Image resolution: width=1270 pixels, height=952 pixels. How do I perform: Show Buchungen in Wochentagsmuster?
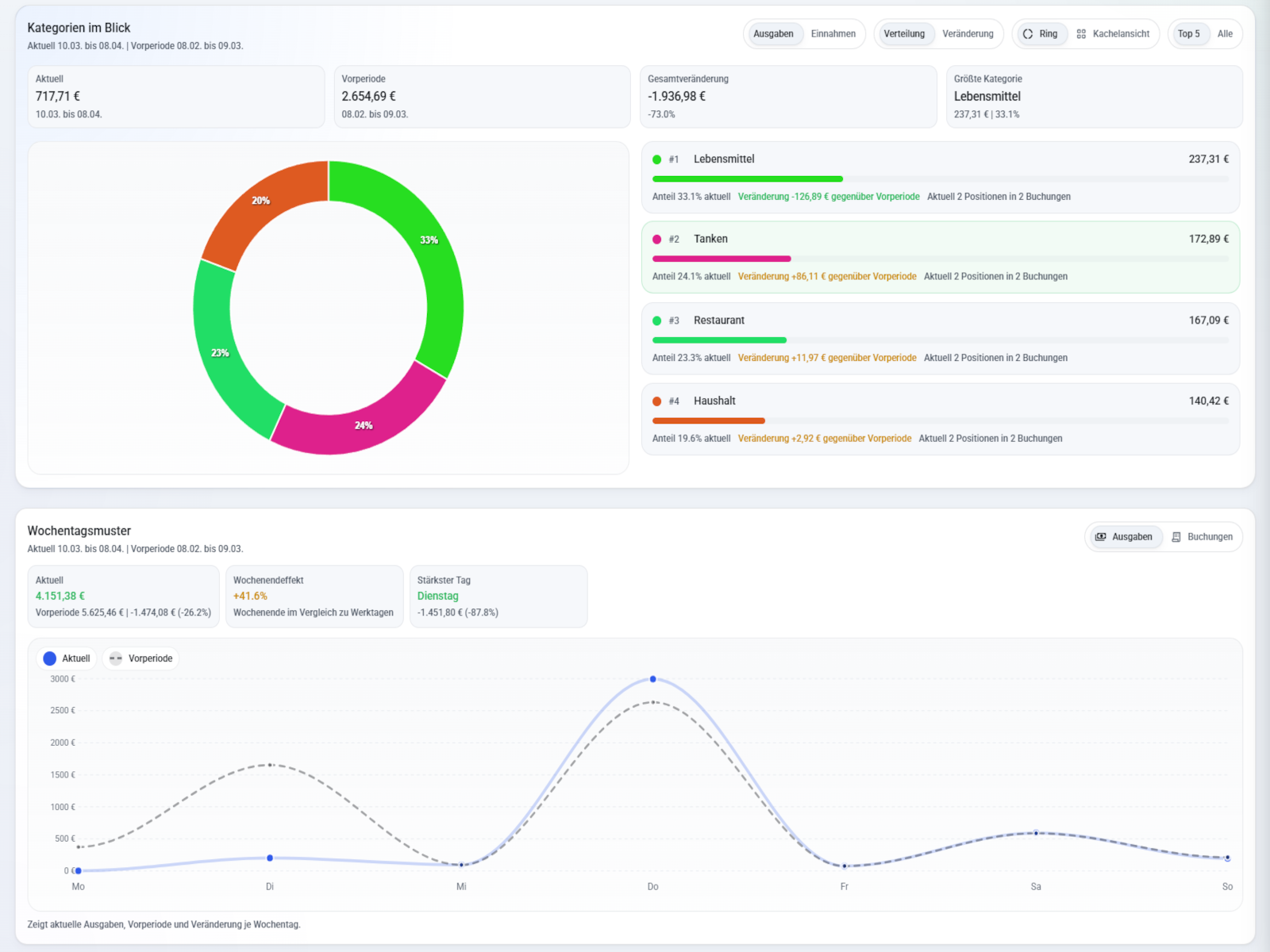[1202, 537]
